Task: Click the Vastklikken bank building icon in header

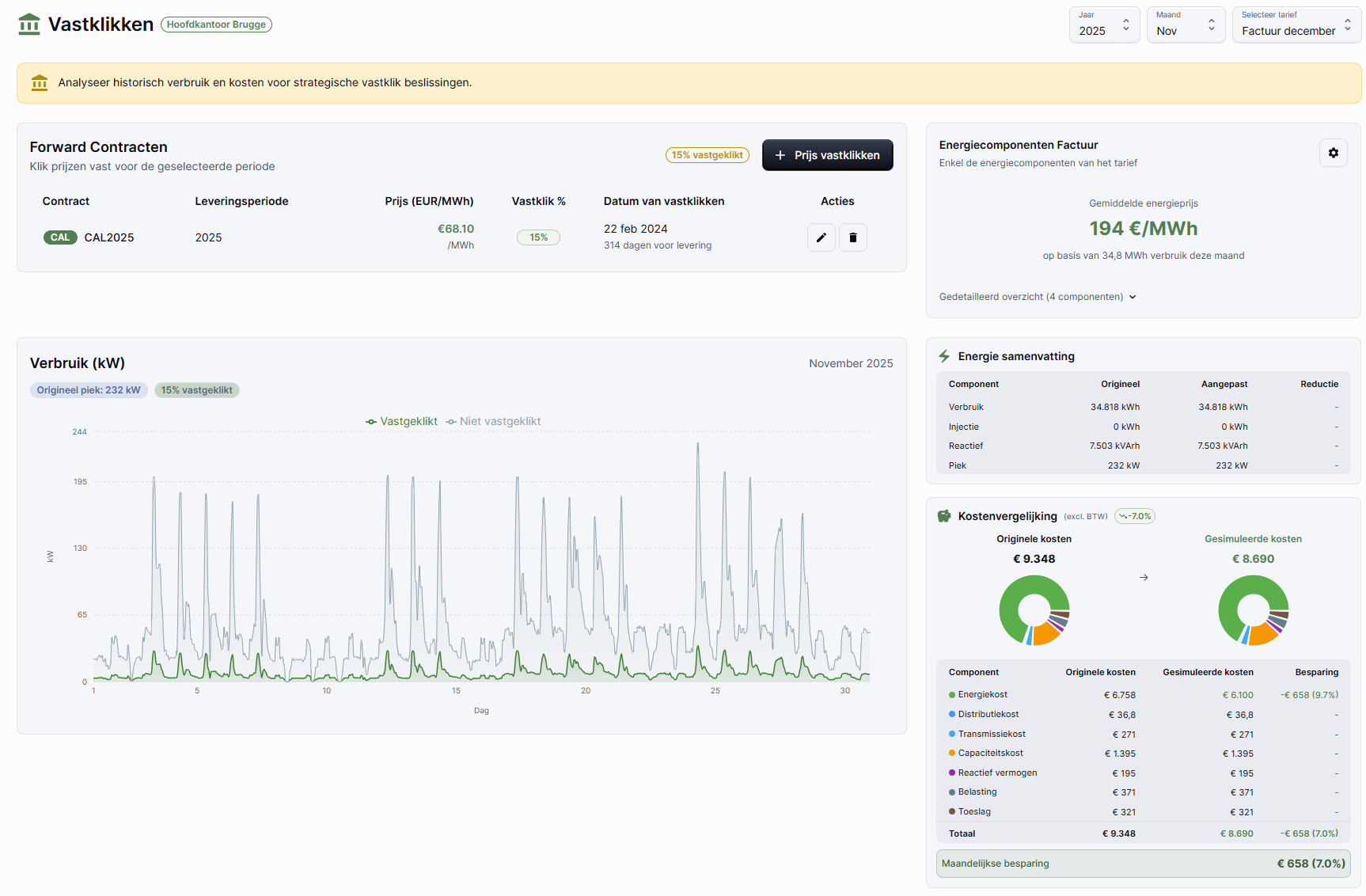Action: (29, 25)
